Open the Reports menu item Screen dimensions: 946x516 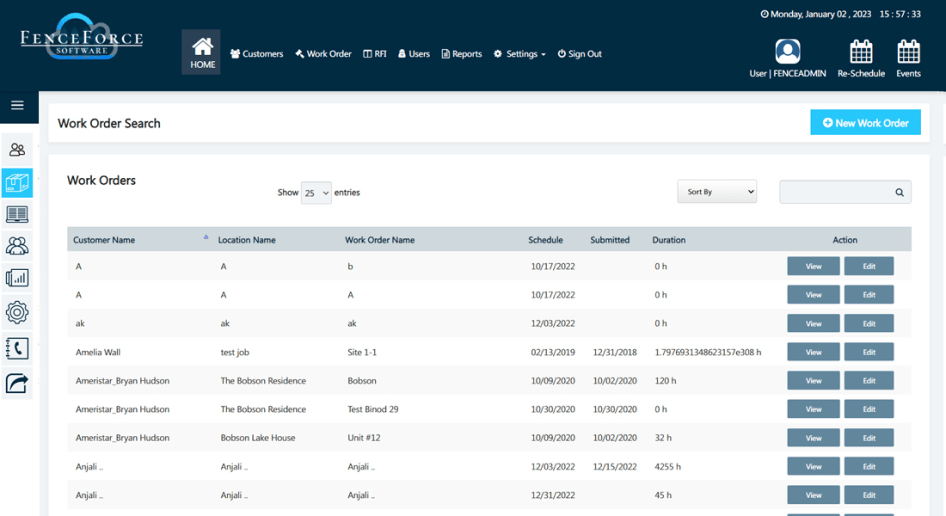click(462, 54)
